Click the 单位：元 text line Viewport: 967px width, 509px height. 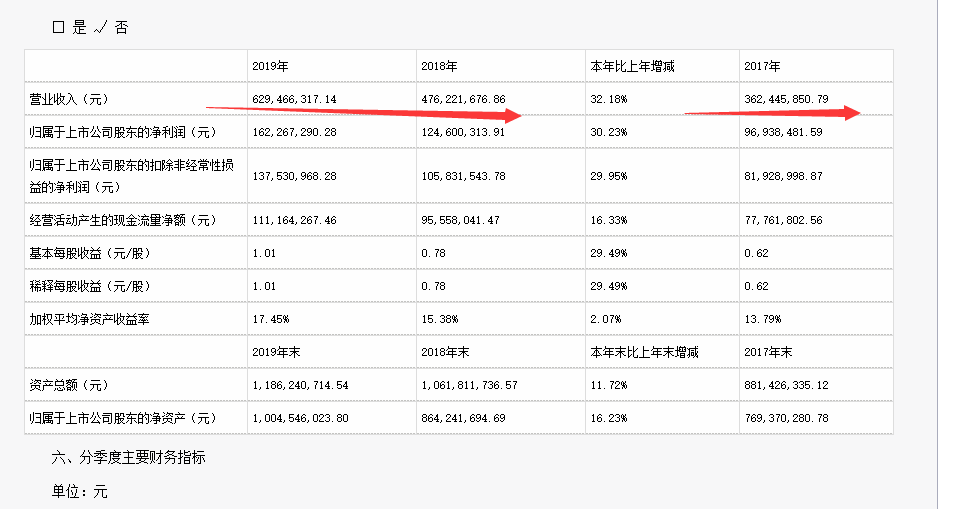pos(79,492)
